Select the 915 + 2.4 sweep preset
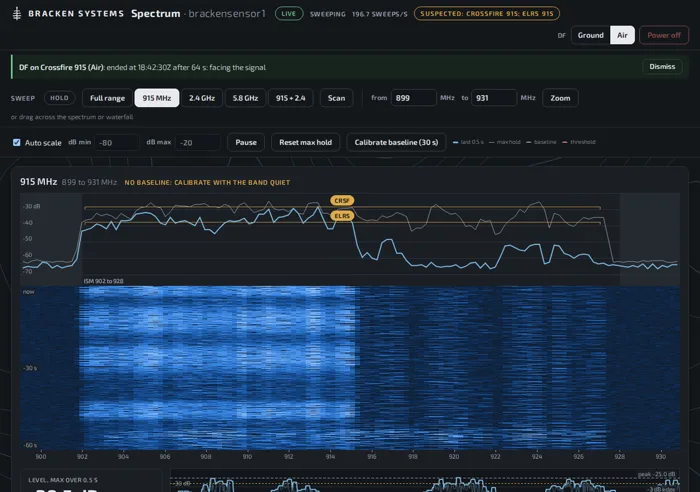The image size is (700, 492). click(x=291, y=98)
